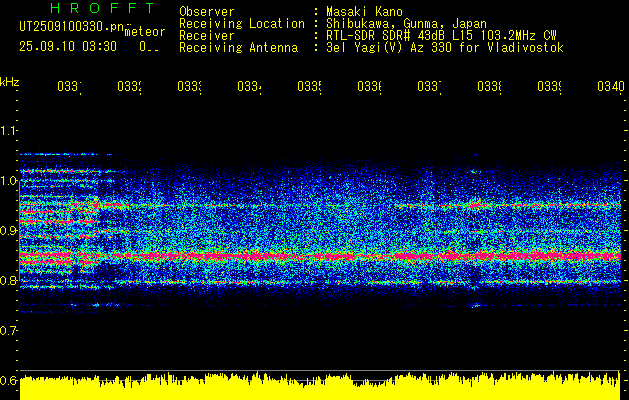Click the Observer label
This screenshot has width=629, height=400.
(207, 11)
